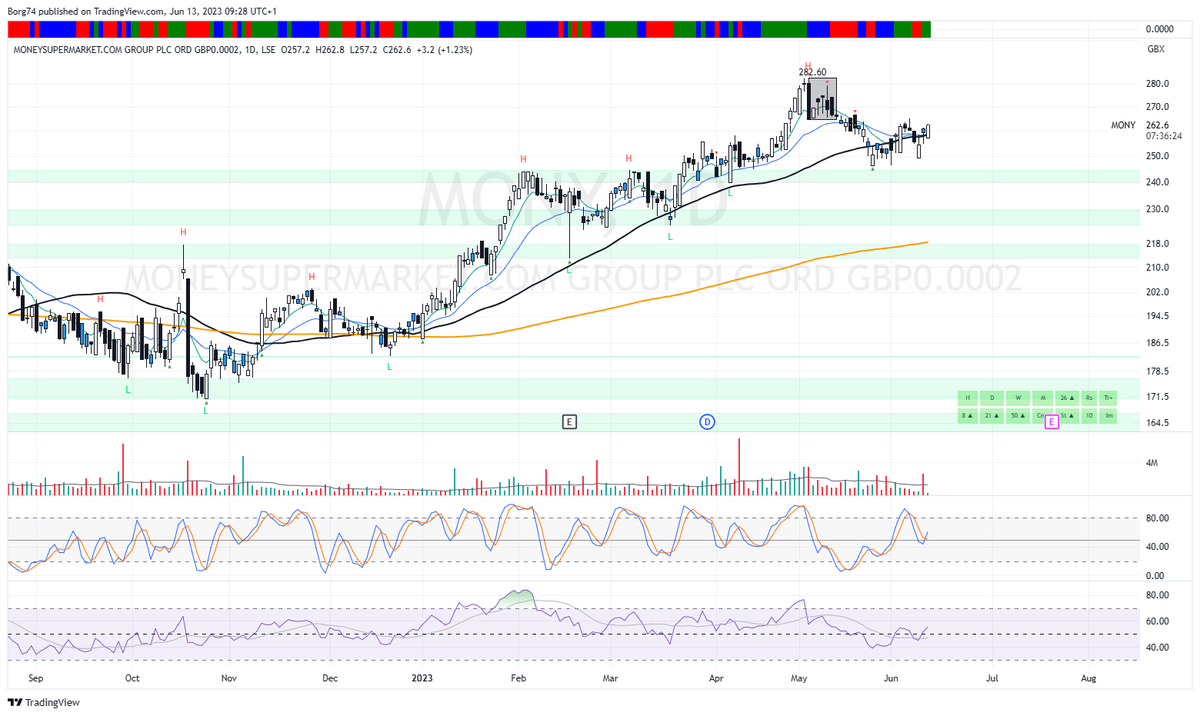Click the 10 button in the indicator grid
Image resolution: width=1200 pixels, height=716 pixels.
1089,416
